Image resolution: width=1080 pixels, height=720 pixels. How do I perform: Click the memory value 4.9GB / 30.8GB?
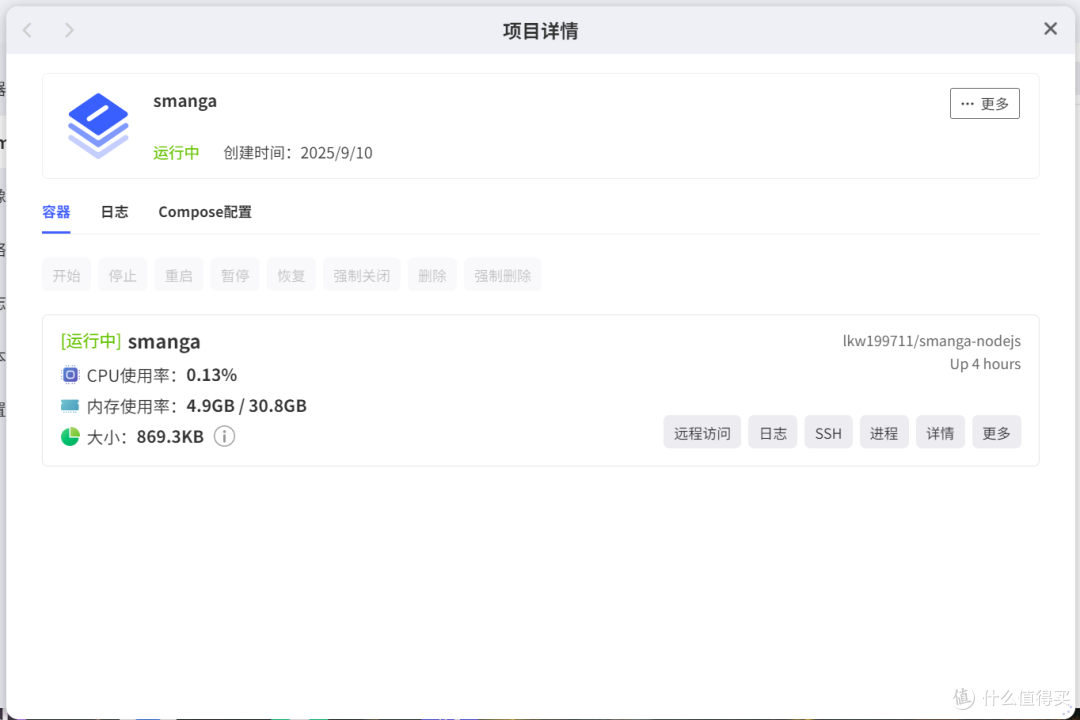pos(247,405)
